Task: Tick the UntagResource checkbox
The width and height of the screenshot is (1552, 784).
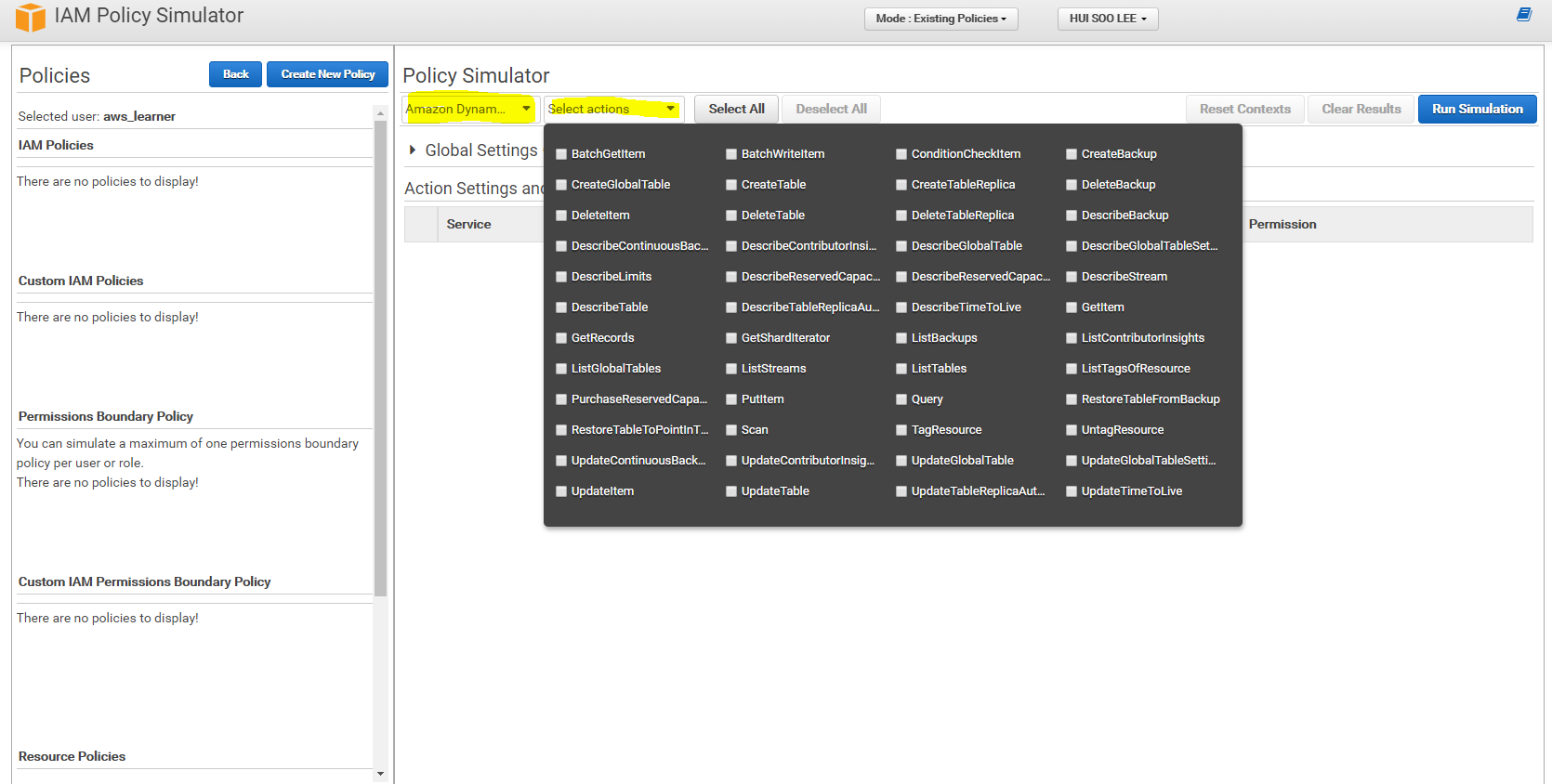Action: point(1072,430)
